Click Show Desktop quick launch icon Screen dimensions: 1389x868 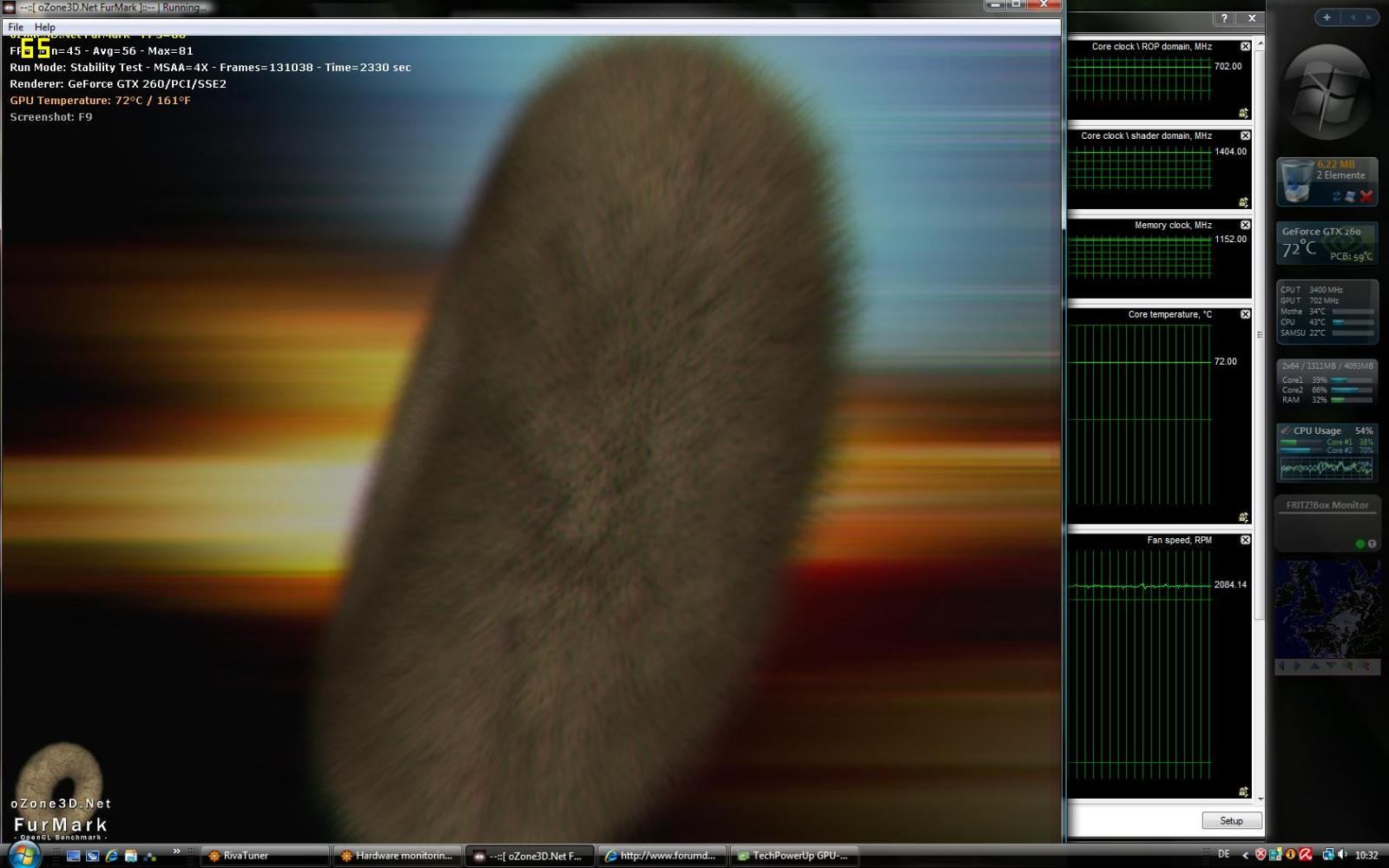[x=73, y=856]
